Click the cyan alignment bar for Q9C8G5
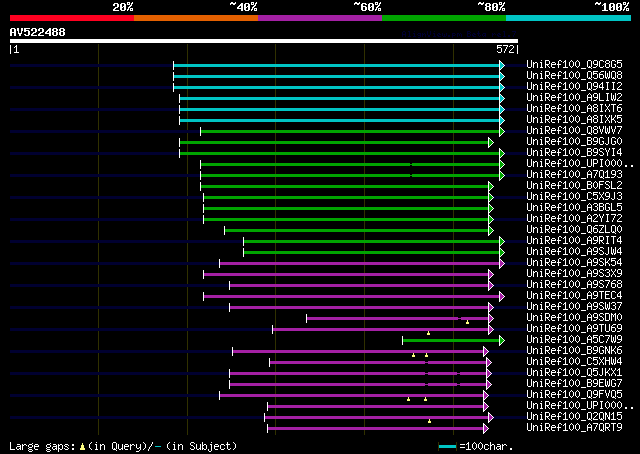The image size is (640, 454). point(337,65)
